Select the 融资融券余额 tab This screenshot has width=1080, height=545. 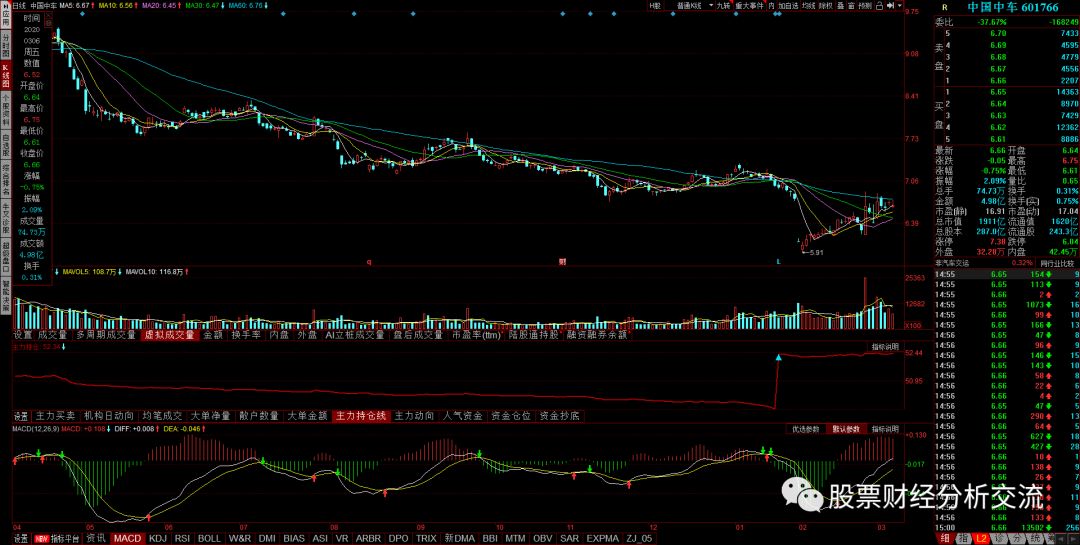(x=597, y=335)
